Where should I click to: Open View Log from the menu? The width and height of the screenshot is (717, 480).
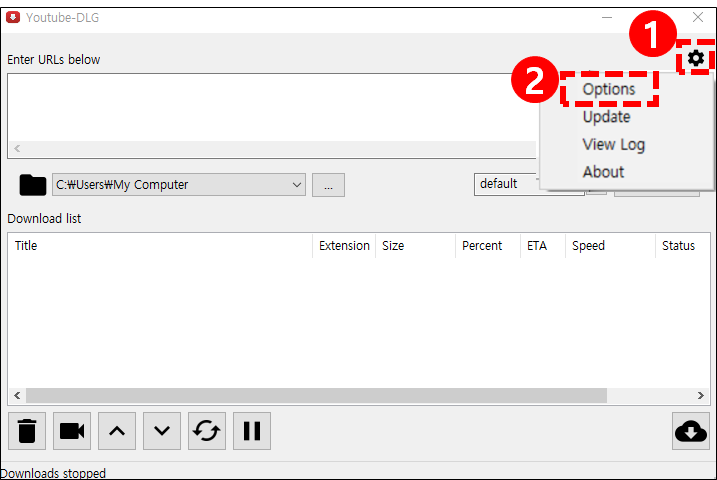(x=613, y=144)
